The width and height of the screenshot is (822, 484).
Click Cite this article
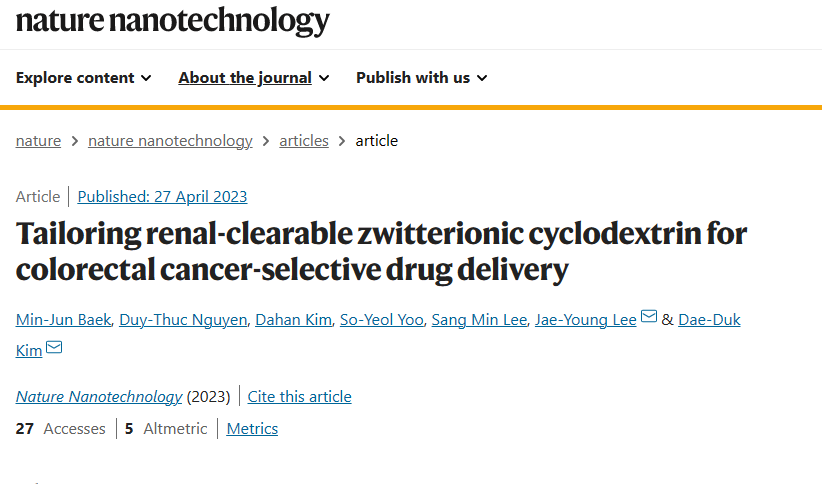(x=299, y=396)
